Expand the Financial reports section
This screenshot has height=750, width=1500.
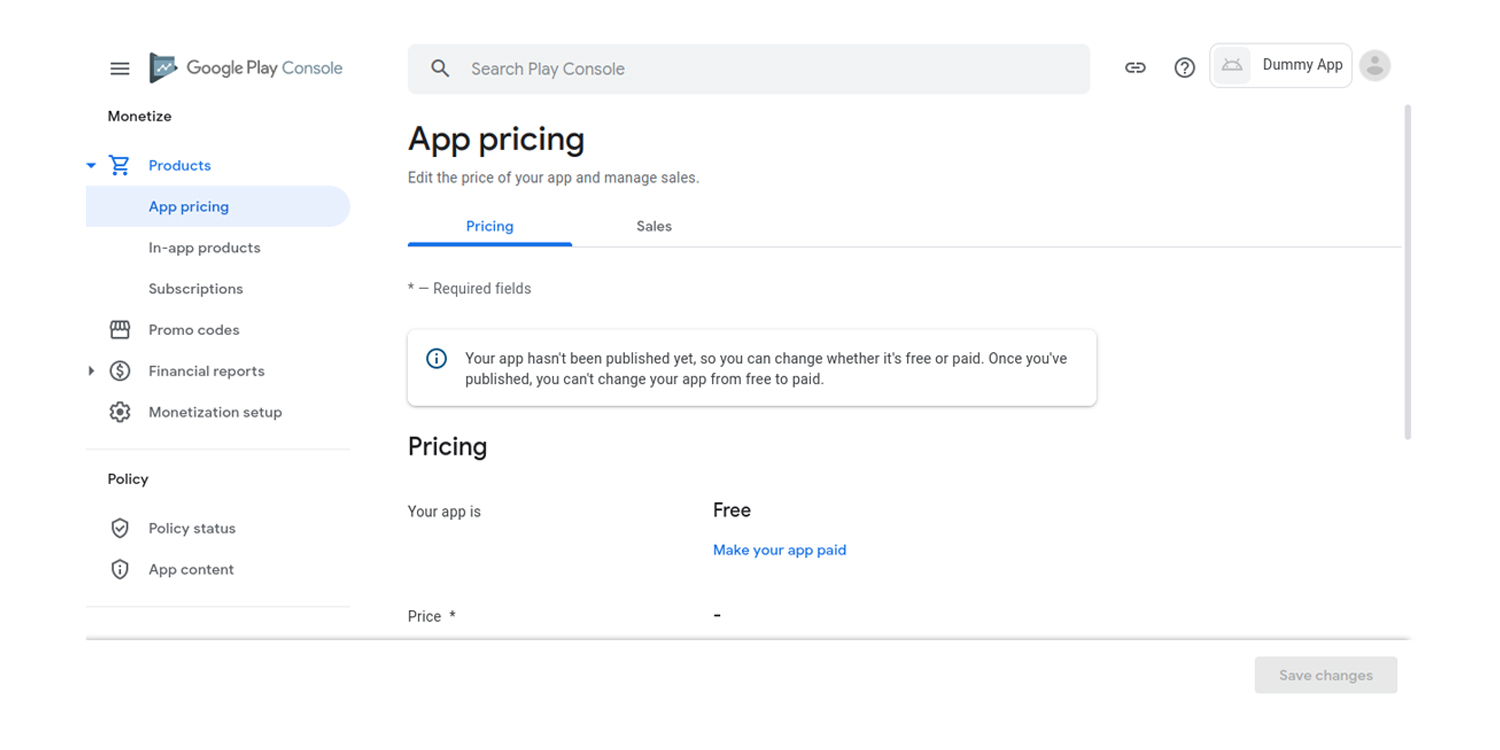pos(91,370)
